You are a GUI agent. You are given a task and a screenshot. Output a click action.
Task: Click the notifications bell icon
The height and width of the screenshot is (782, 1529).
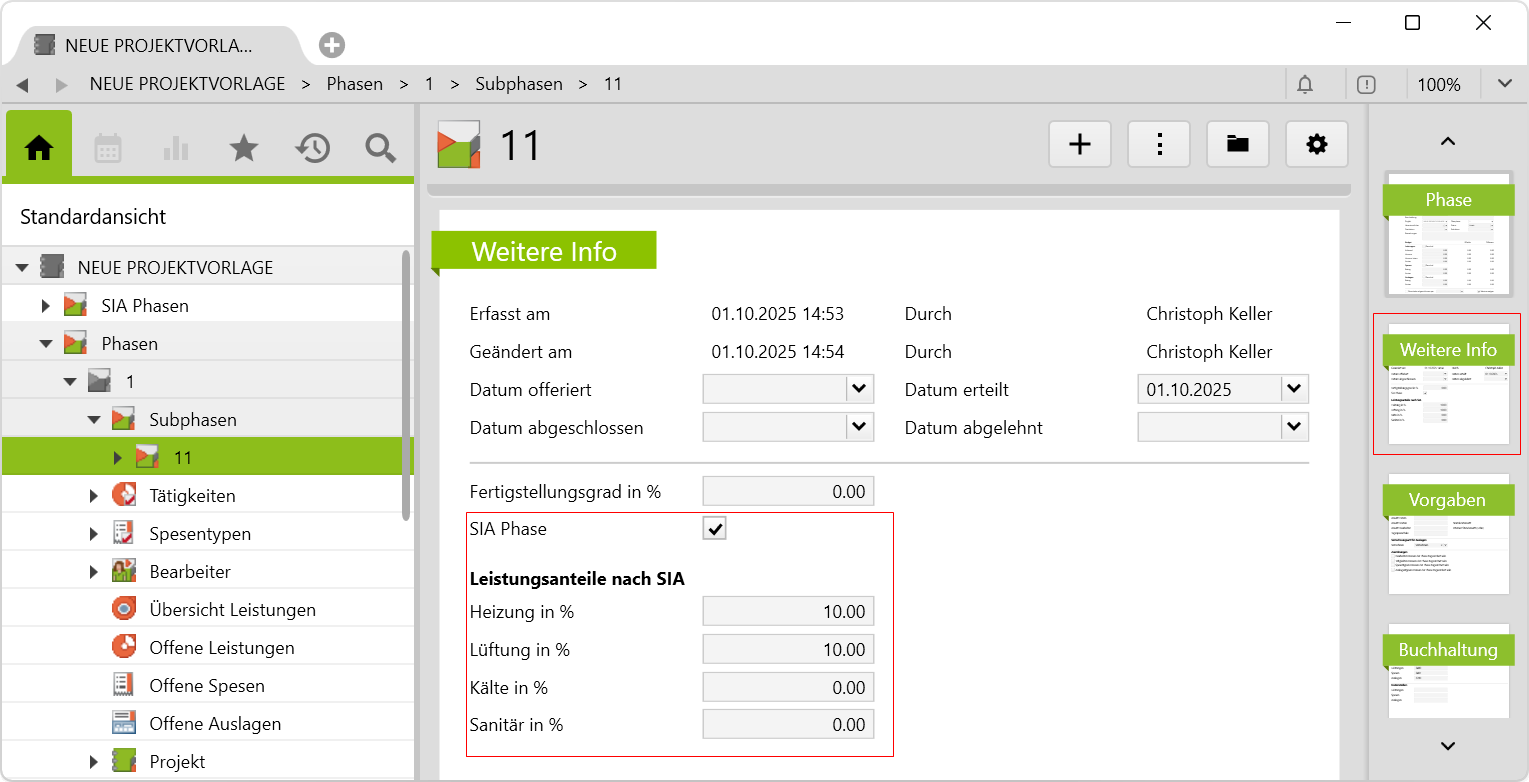point(1305,84)
